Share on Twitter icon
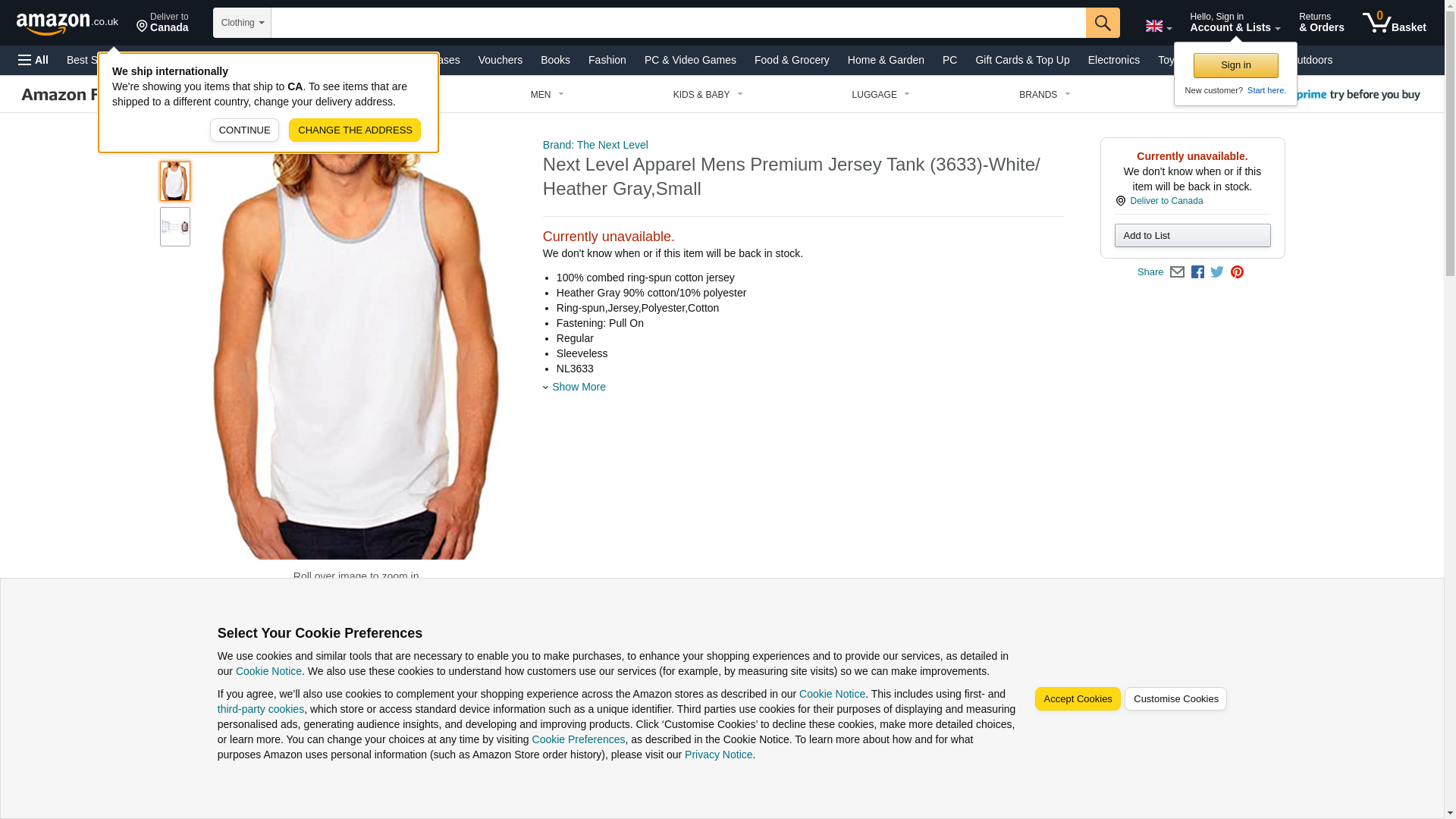Image resolution: width=1456 pixels, height=819 pixels. tap(1217, 272)
